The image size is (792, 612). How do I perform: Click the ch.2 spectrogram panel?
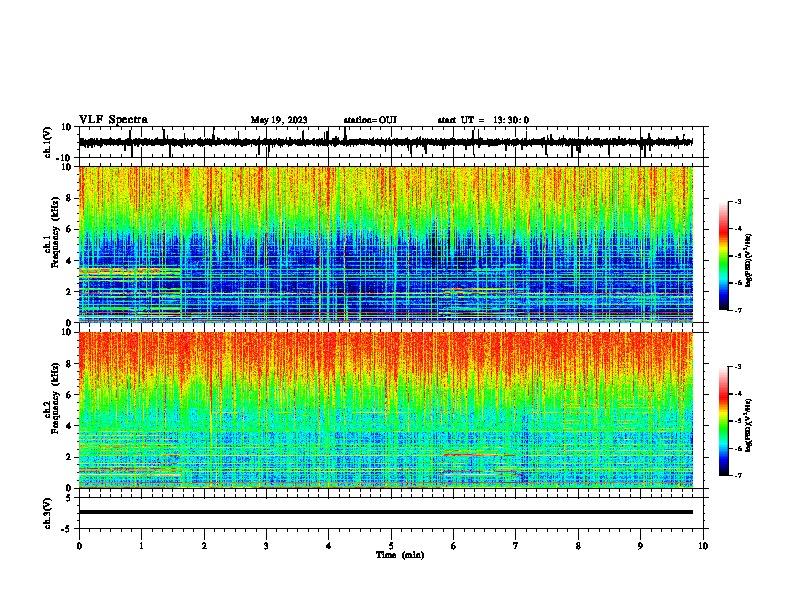(x=386, y=410)
